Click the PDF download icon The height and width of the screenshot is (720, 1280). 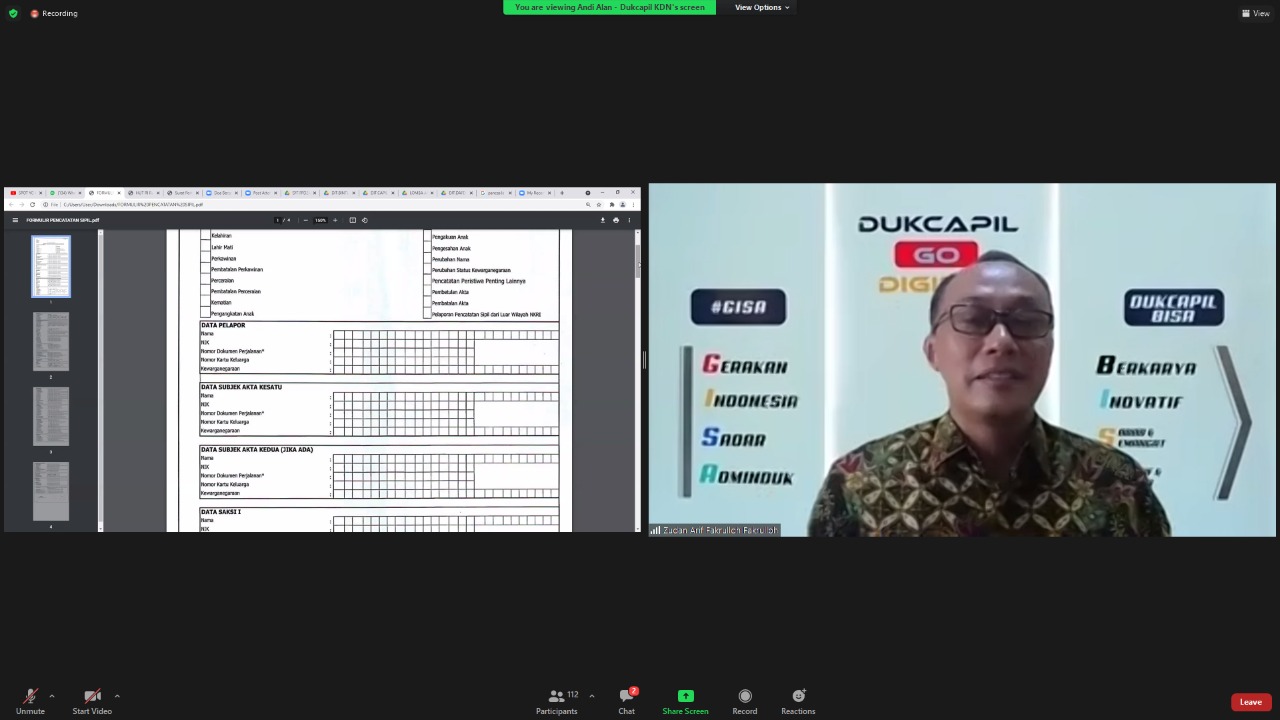click(602, 220)
